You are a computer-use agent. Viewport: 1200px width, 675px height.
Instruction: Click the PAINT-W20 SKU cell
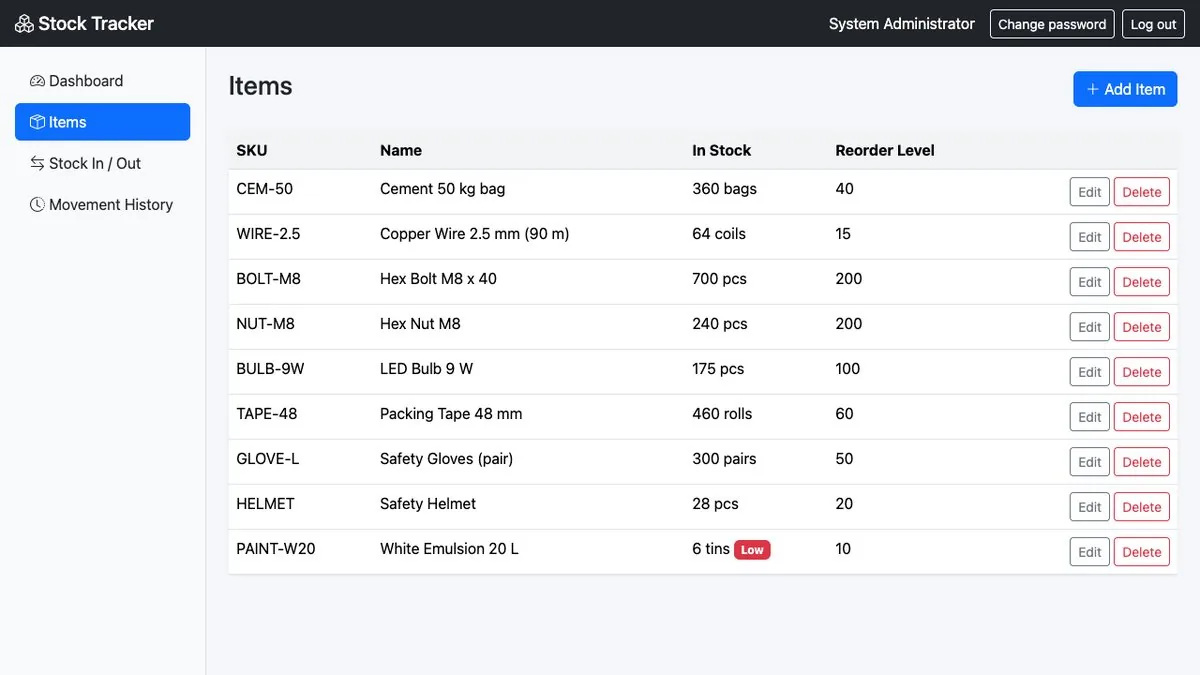click(x=276, y=549)
